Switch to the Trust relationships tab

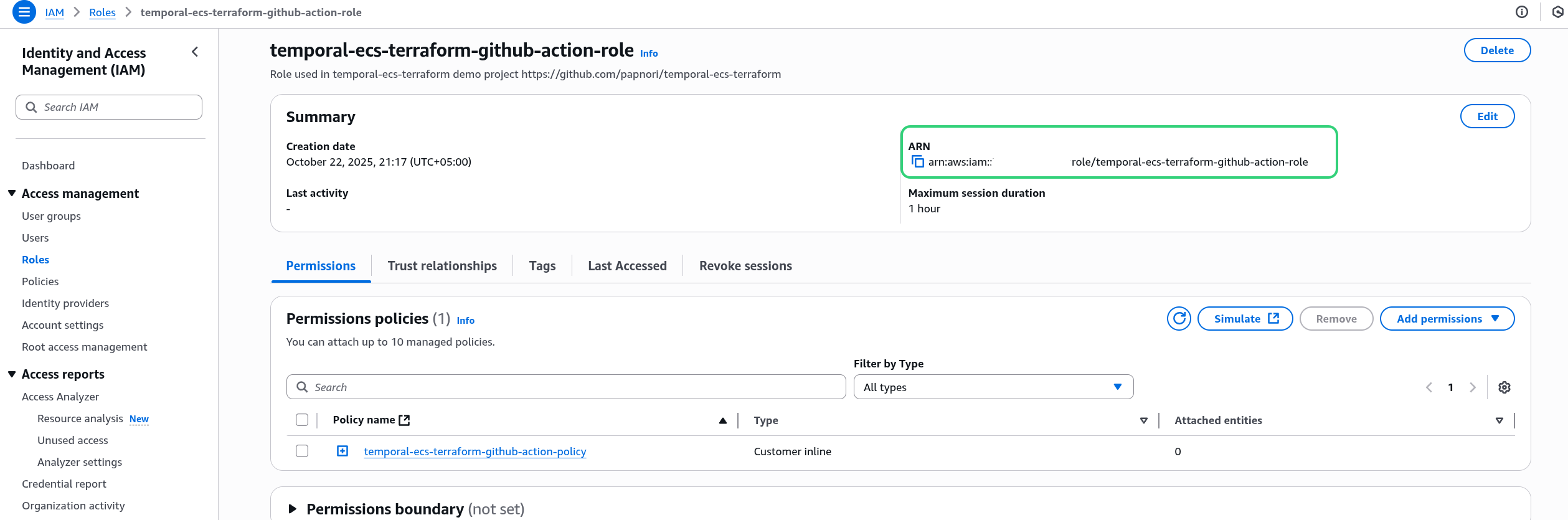[442, 266]
